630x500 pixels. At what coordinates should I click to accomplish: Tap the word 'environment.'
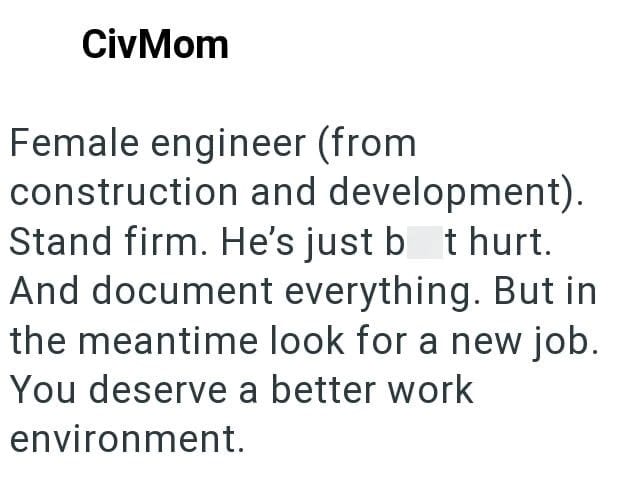[x=127, y=438]
